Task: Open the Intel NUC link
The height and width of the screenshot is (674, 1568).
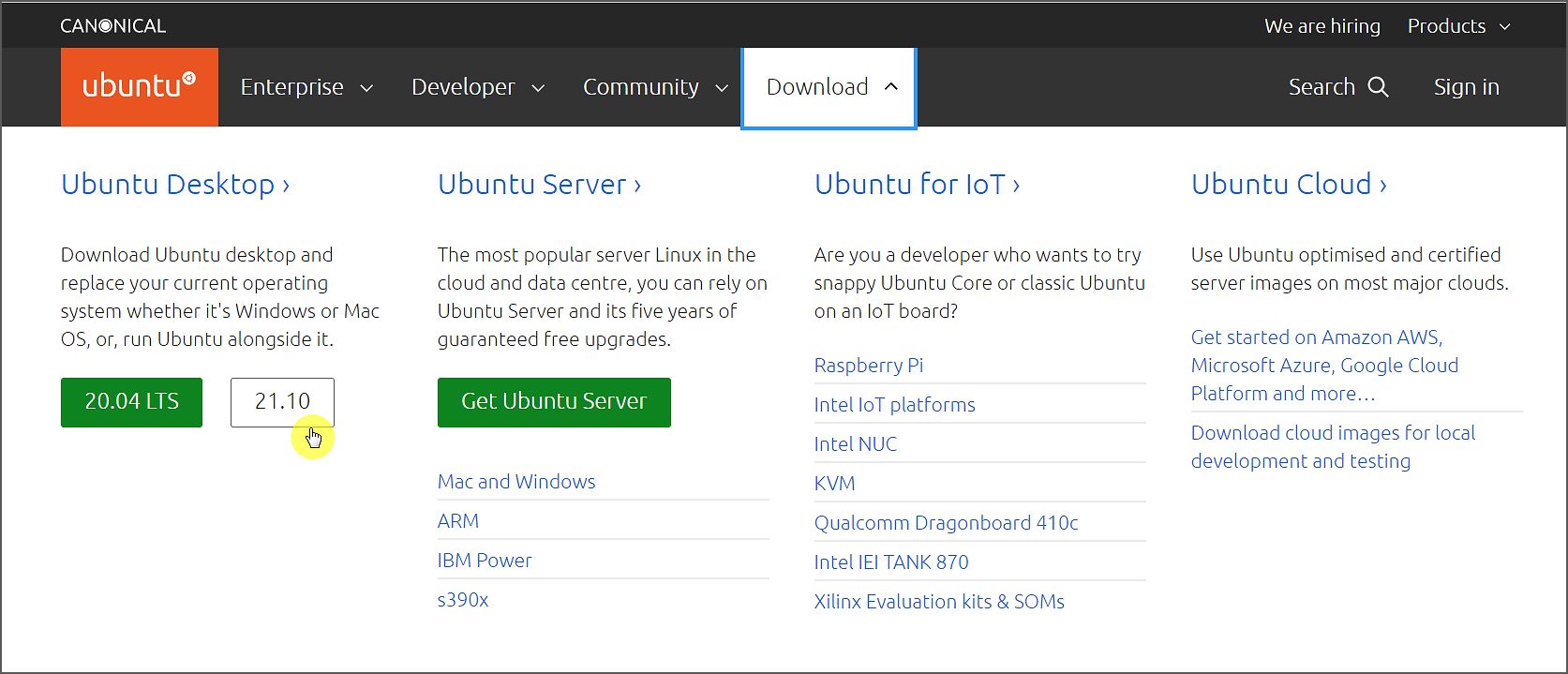Action: [x=856, y=444]
